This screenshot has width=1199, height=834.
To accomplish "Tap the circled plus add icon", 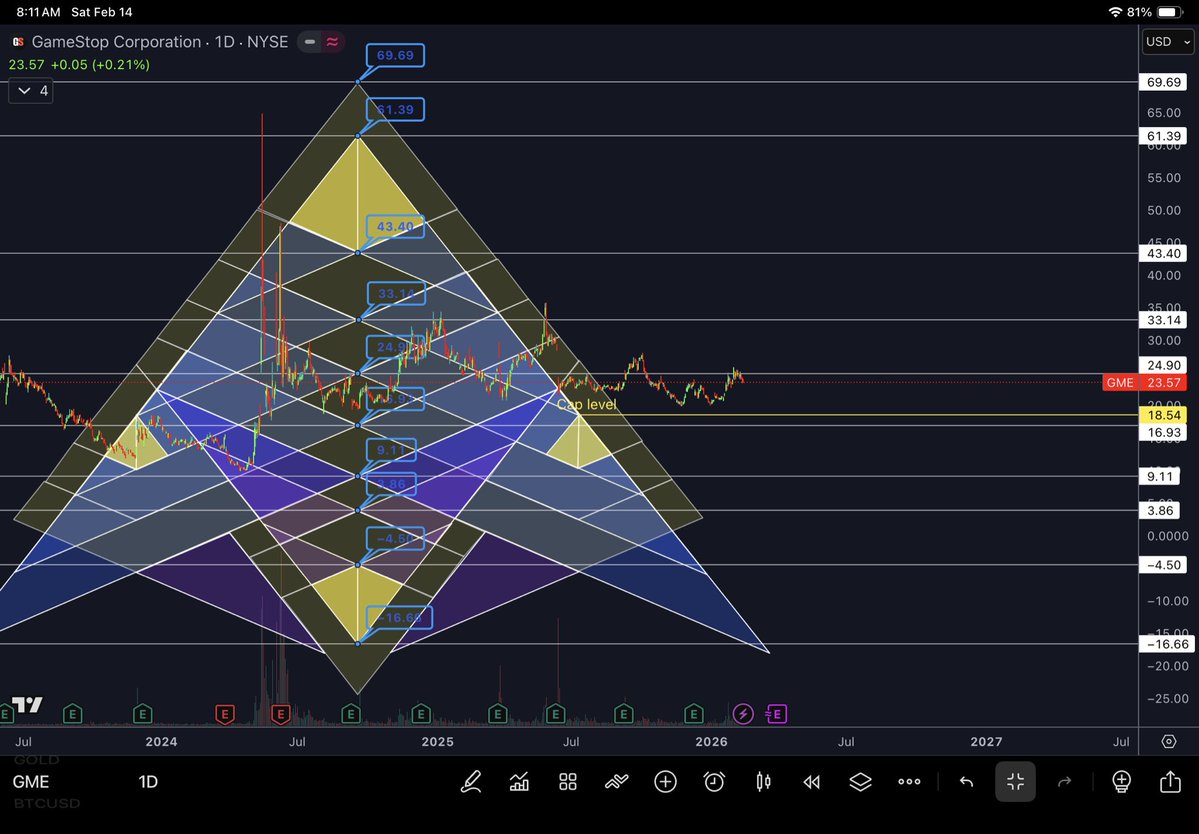I will coord(665,781).
